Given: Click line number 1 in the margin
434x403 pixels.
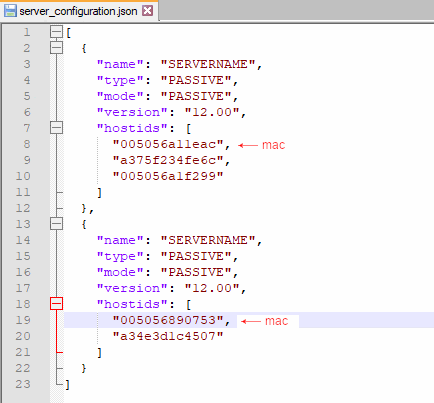Looking at the screenshot, I should [x=27, y=32].
